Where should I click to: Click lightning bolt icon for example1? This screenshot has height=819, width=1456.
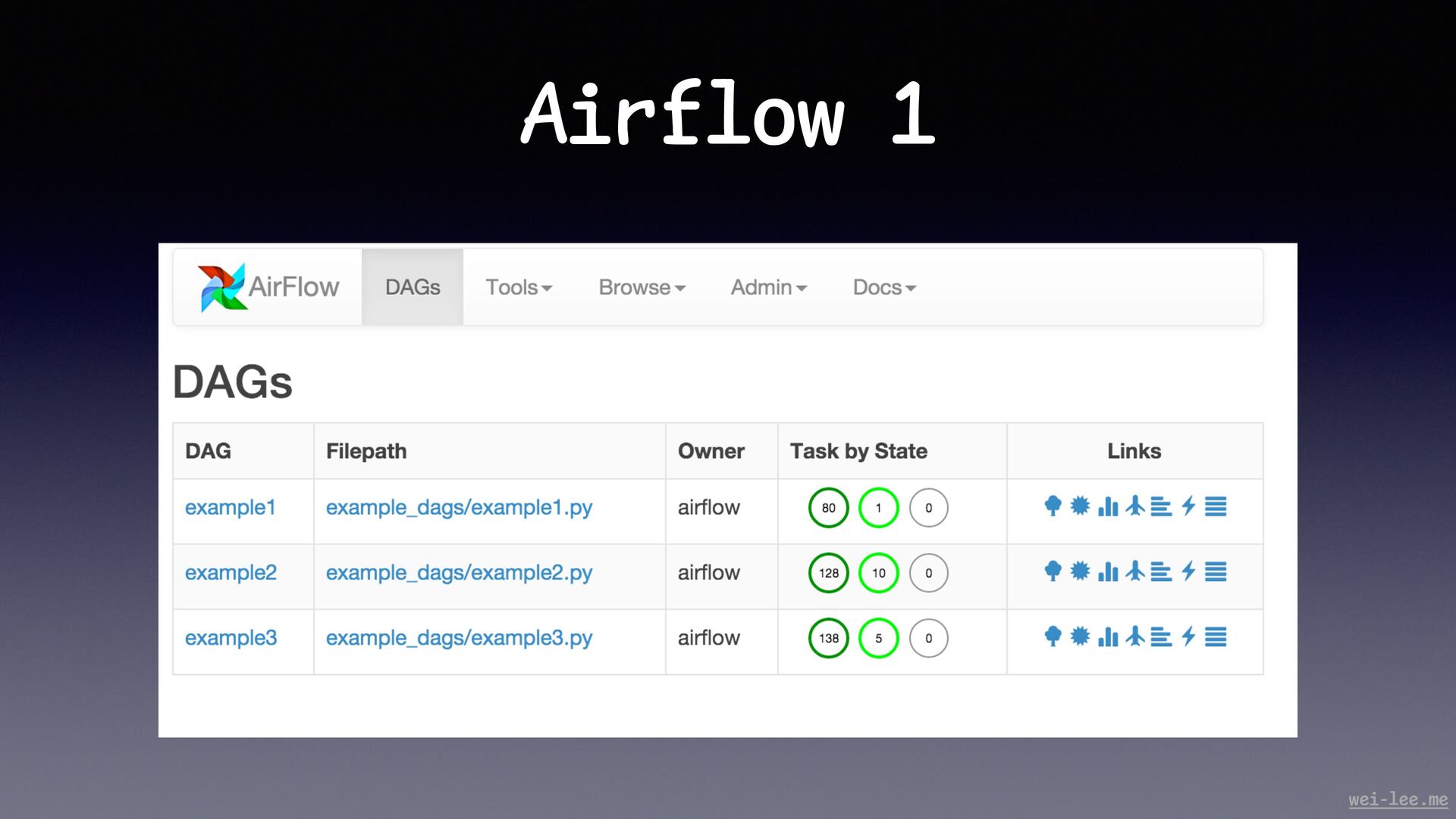(x=1189, y=506)
